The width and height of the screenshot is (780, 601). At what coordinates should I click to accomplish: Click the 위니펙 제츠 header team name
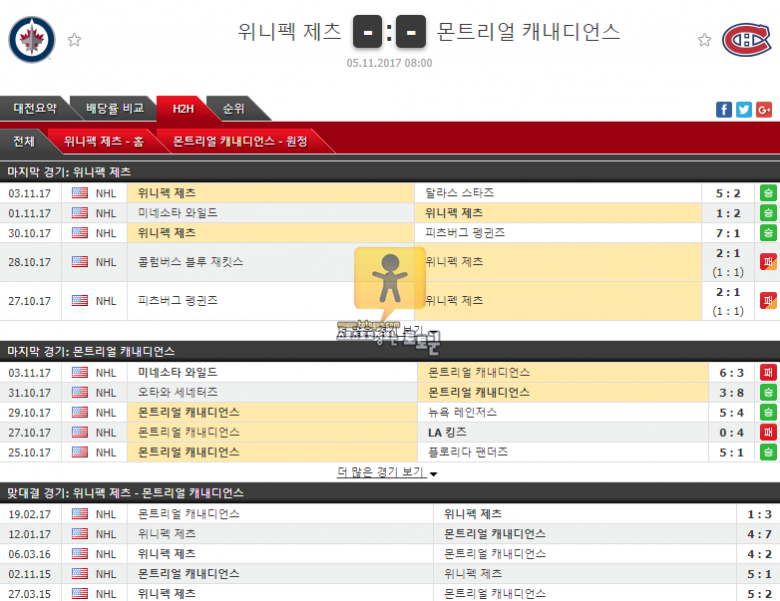[290, 31]
